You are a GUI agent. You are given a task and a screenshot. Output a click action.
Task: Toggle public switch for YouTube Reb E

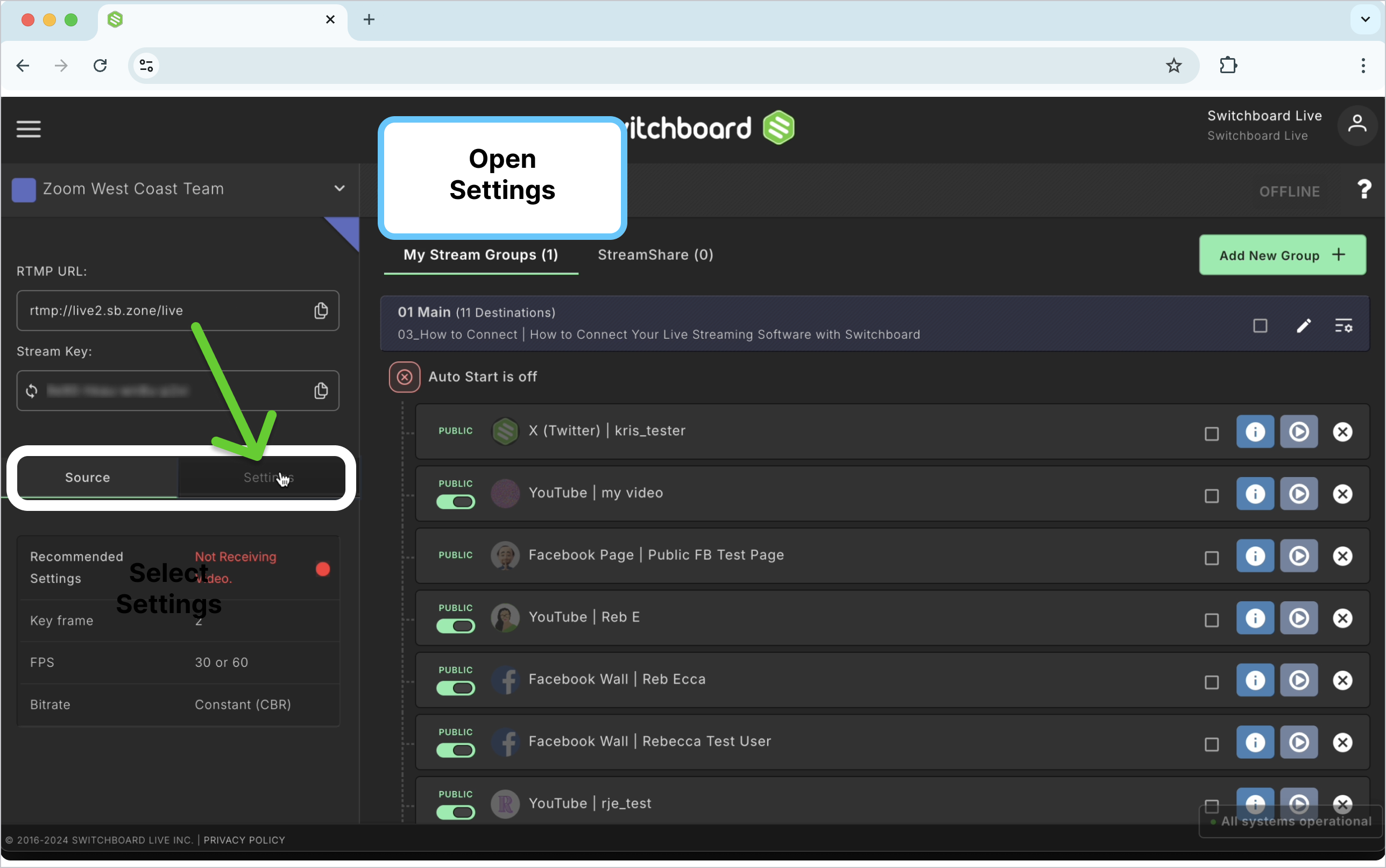[x=455, y=627]
